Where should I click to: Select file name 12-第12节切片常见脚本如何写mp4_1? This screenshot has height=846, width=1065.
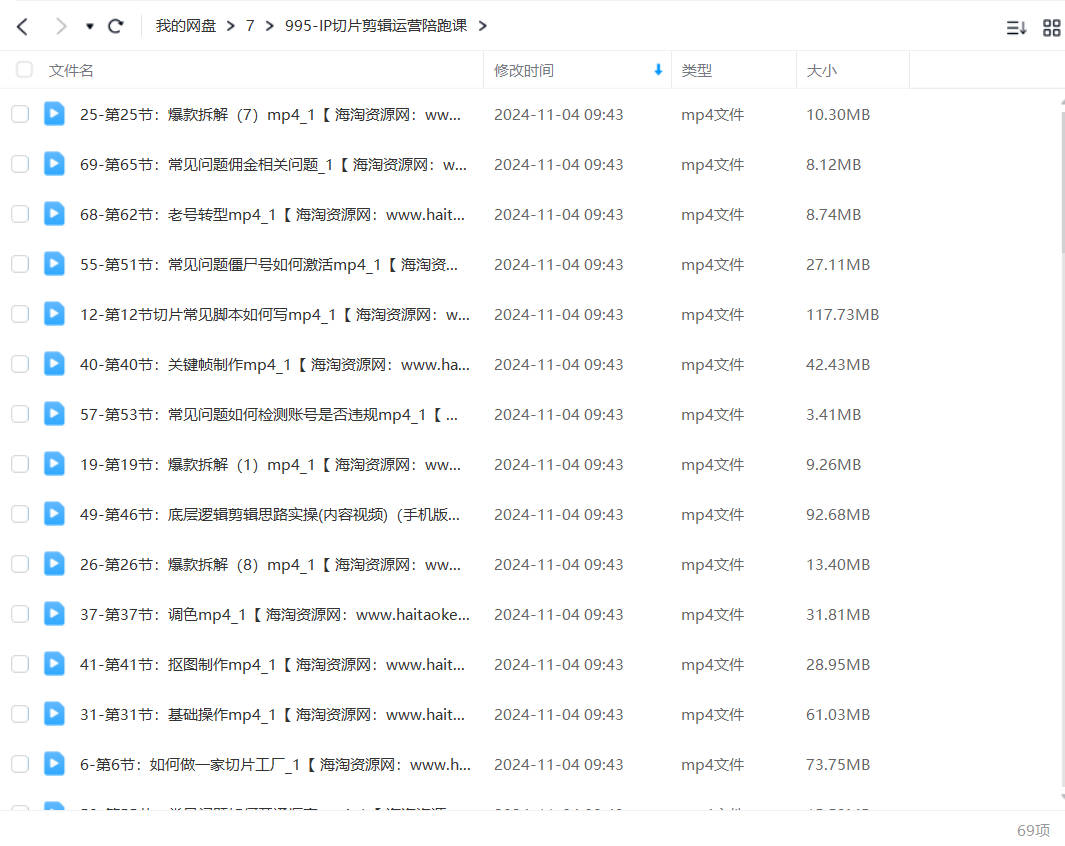pyautogui.click(x=274, y=315)
